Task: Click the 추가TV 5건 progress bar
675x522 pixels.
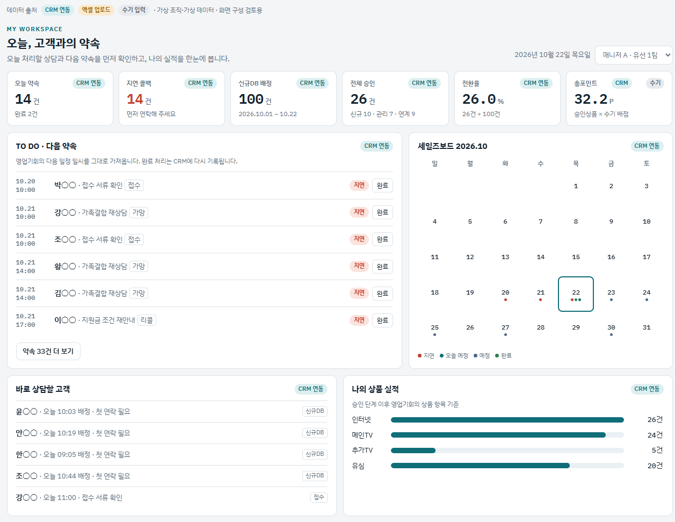Action: (507, 450)
